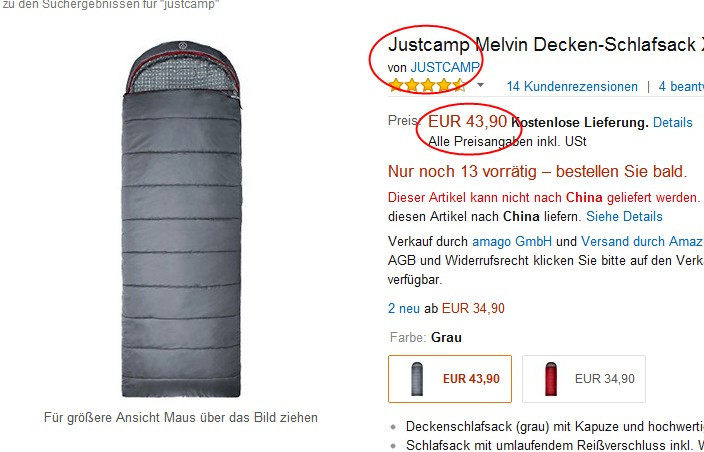Click the answered questions link beside reviews
The height and width of the screenshot is (452, 704).
coord(681,86)
